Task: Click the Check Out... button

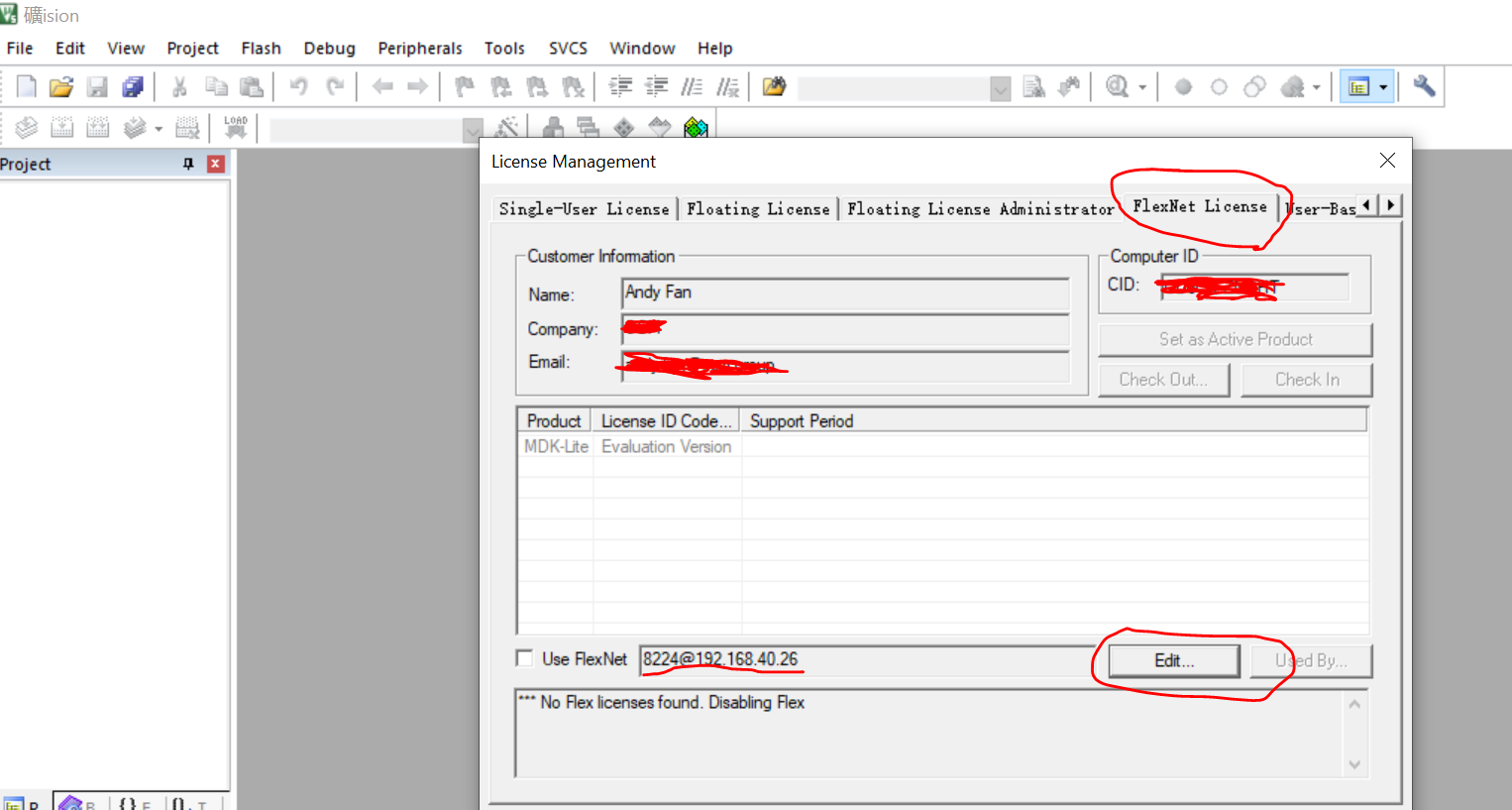Action: 1163,380
